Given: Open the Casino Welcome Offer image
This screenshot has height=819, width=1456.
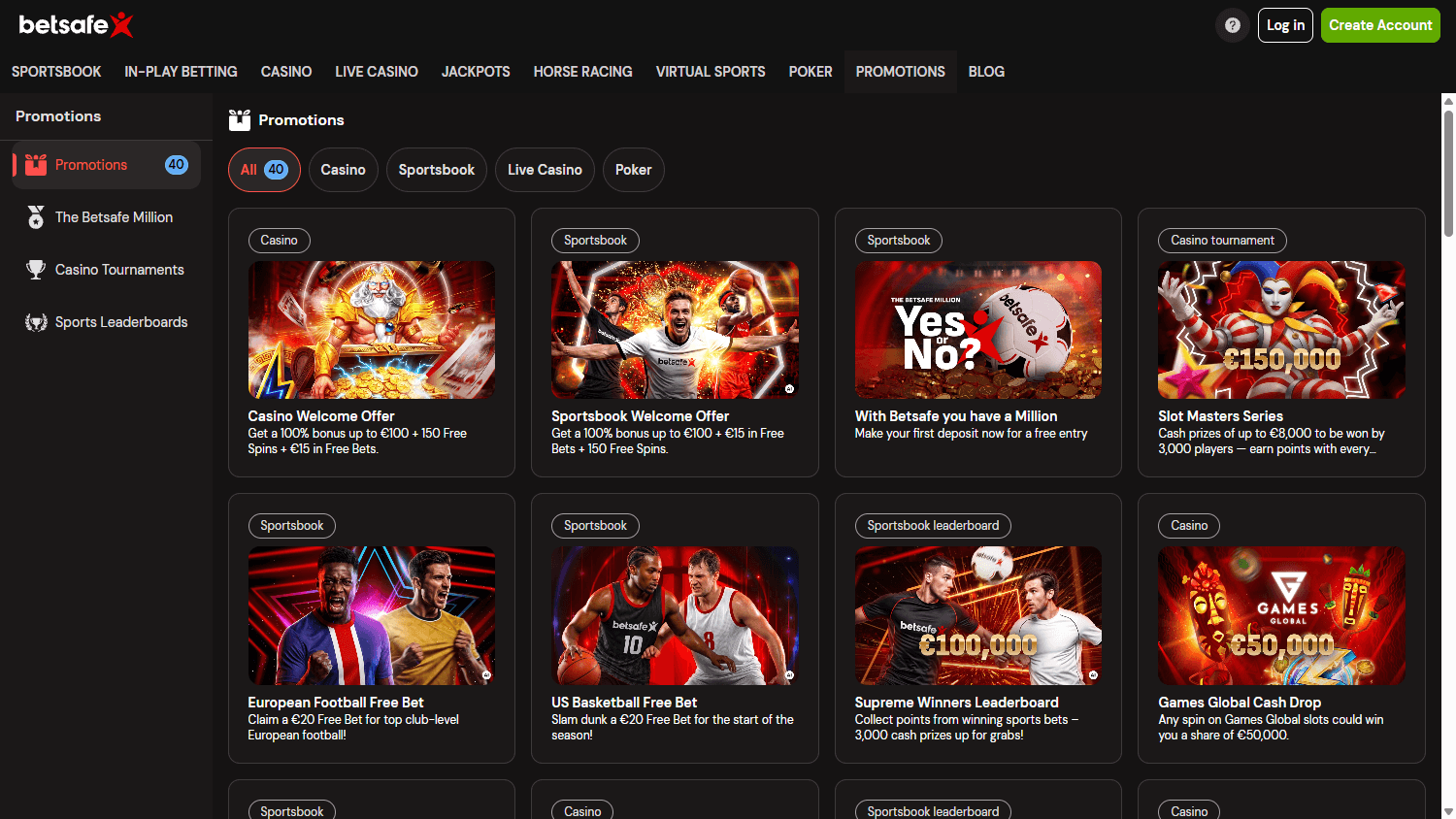Looking at the screenshot, I should [x=372, y=330].
